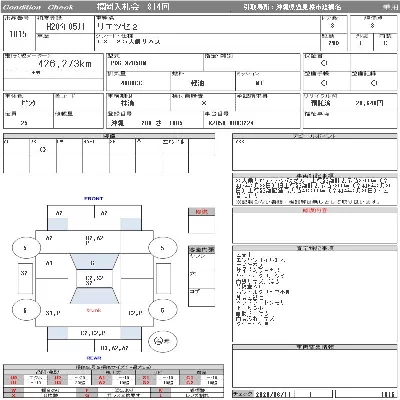Select the front-left tire circle
400x400 pixels.
26,248
